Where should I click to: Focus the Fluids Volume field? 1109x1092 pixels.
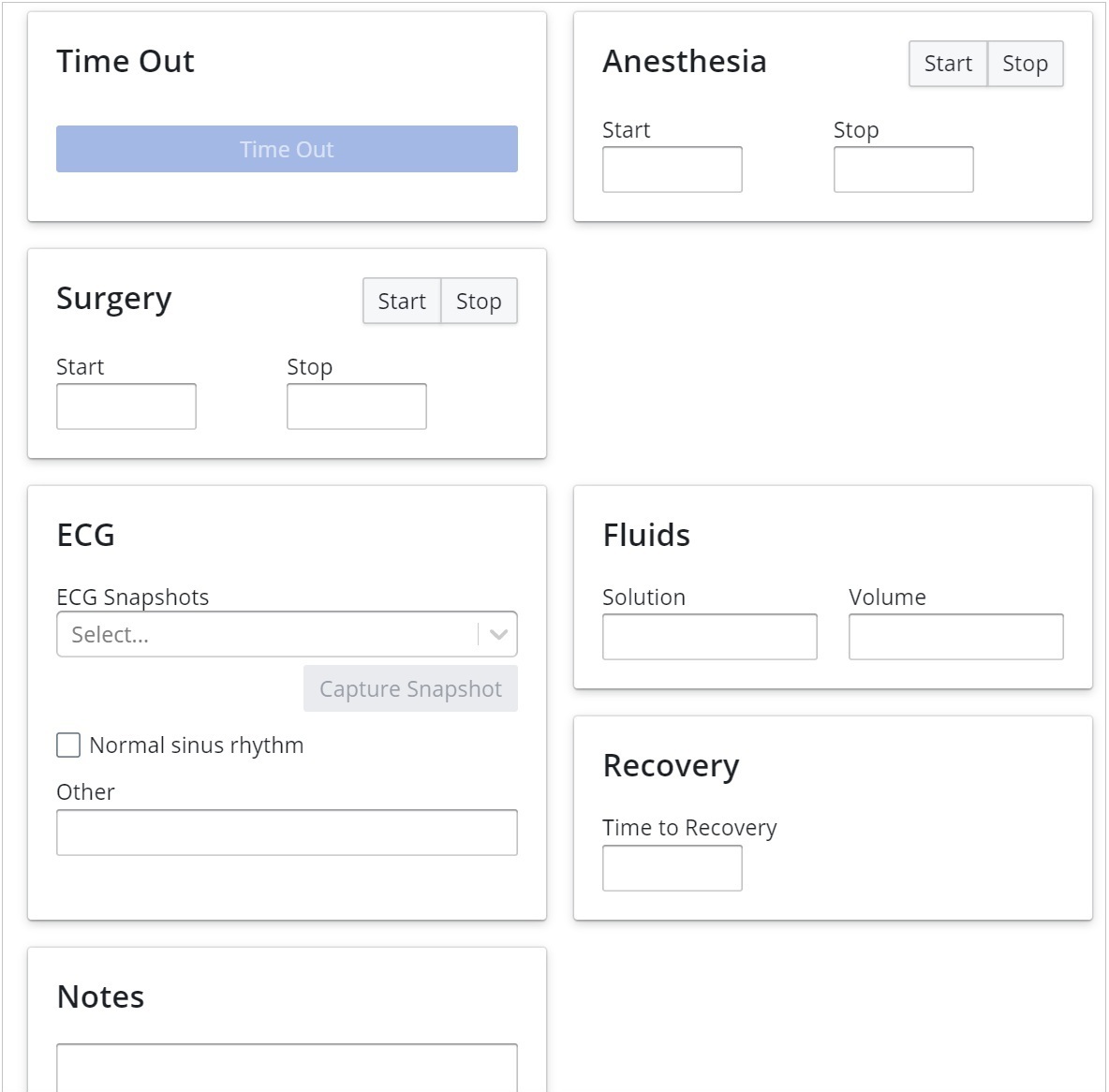click(x=955, y=637)
